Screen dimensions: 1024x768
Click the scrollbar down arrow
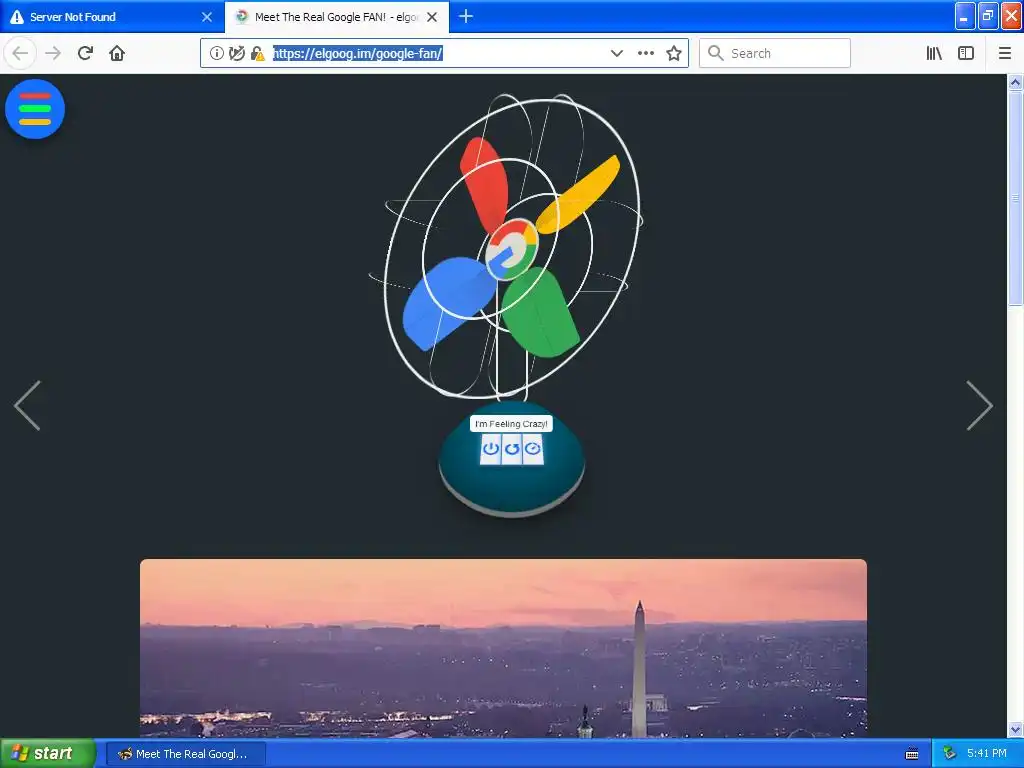coord(1016,729)
